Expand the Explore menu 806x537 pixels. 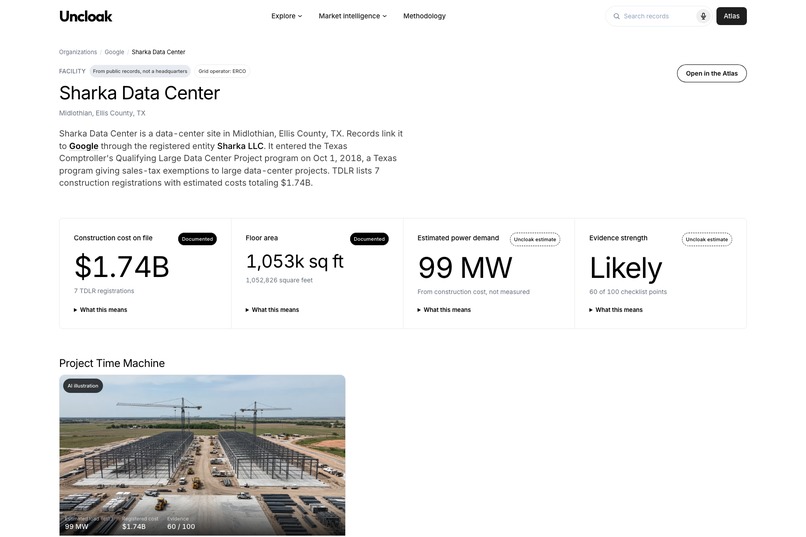point(286,16)
